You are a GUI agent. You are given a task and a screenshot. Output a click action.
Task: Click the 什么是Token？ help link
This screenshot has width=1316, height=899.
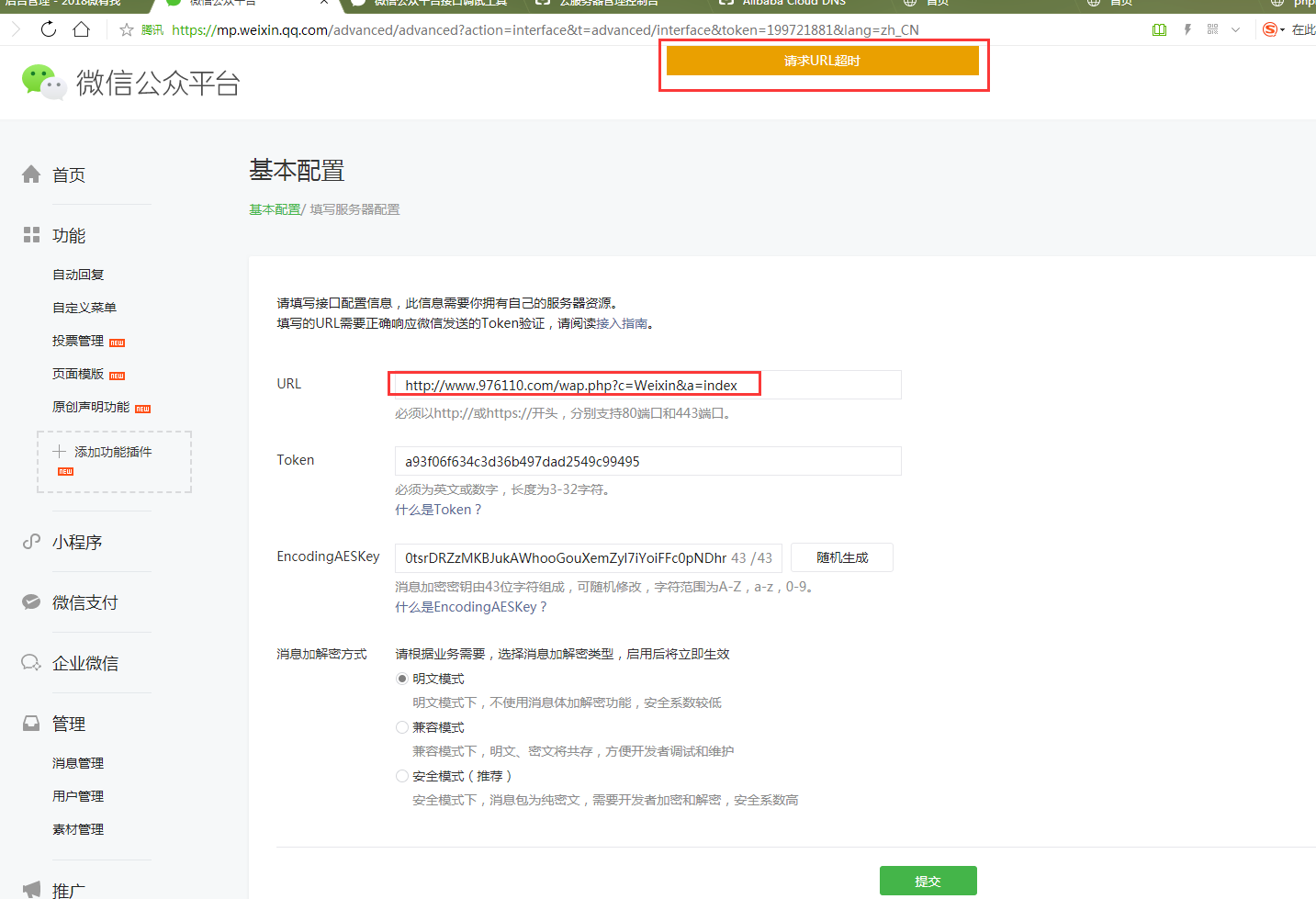click(x=438, y=510)
